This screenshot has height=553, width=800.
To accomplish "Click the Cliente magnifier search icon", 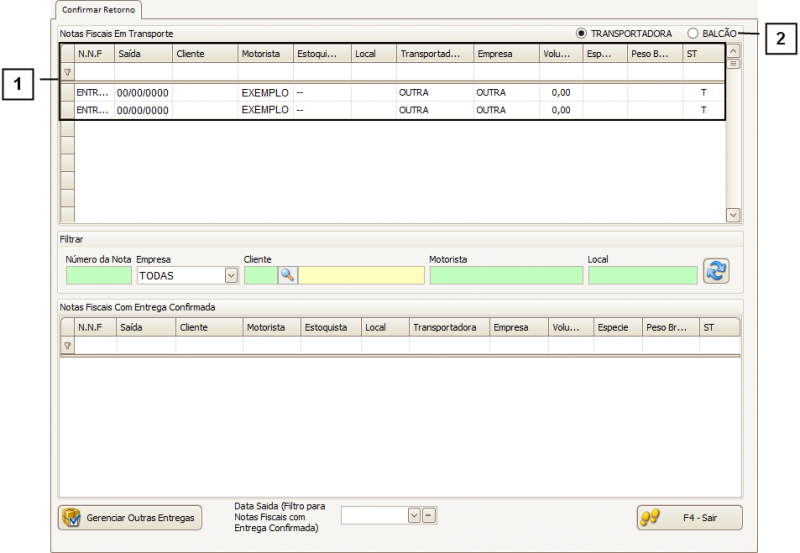I will point(287,275).
